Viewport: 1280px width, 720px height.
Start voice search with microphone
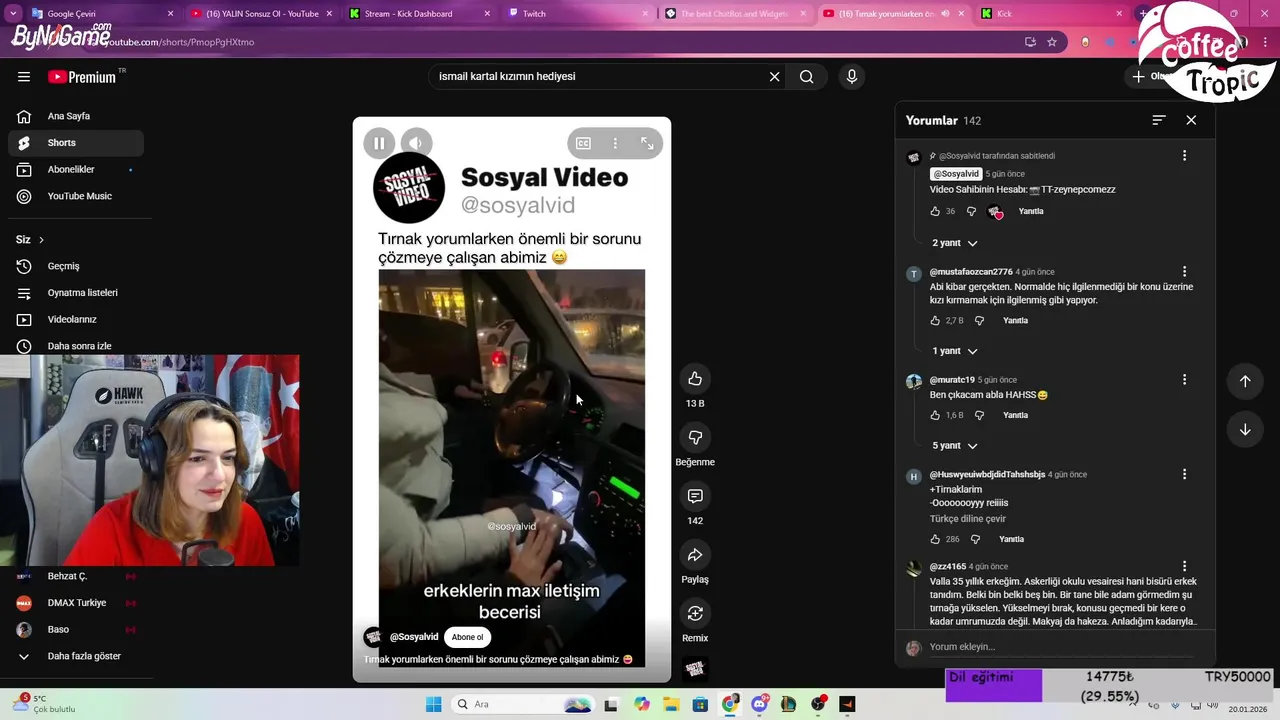coord(852,77)
